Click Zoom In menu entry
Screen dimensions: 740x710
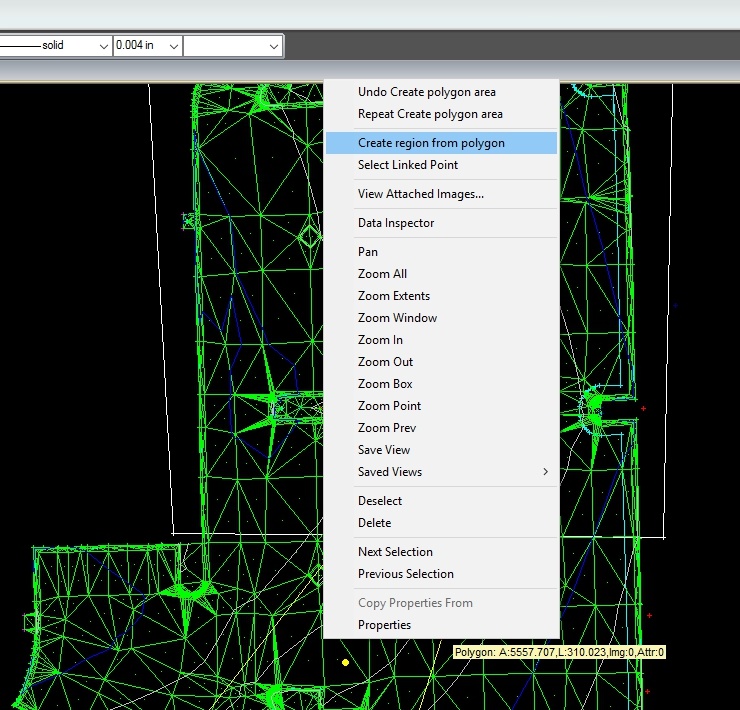coord(380,340)
